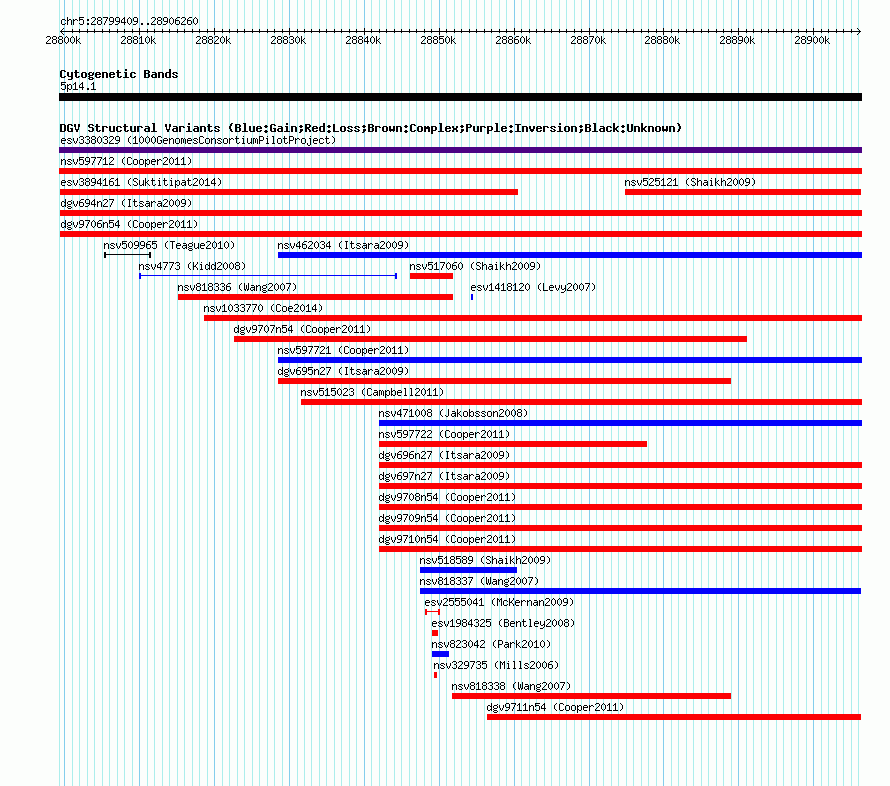
Task: Open nsv509965 (Teague2010) variant
Action: (x=169, y=245)
